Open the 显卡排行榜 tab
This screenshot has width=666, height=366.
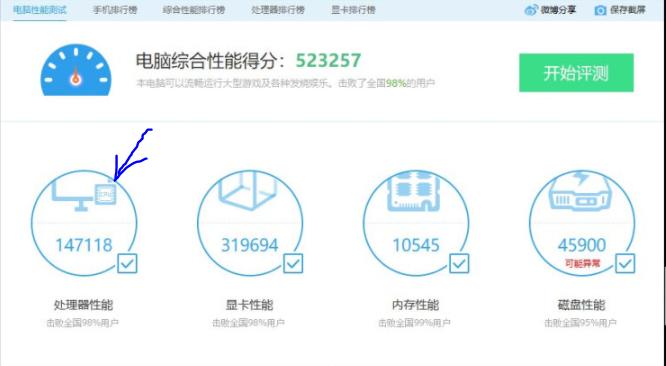tap(353, 10)
